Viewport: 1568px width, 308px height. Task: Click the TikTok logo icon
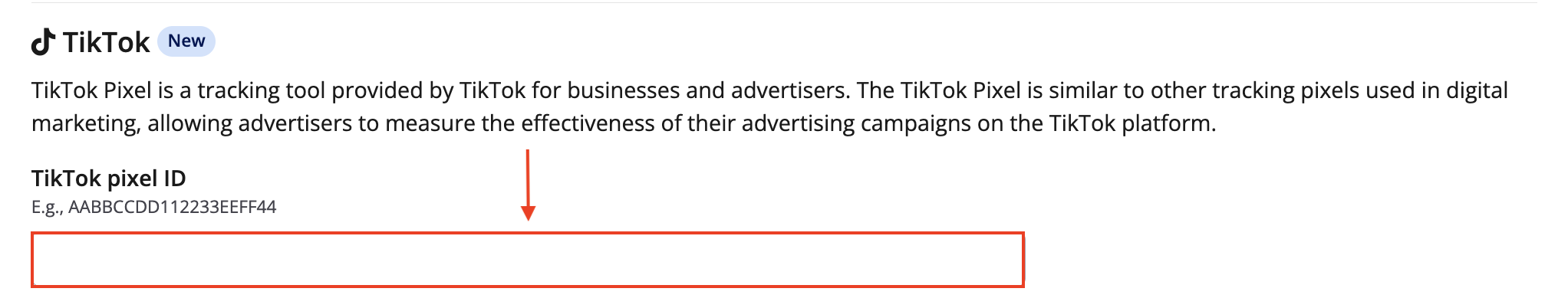[x=43, y=42]
